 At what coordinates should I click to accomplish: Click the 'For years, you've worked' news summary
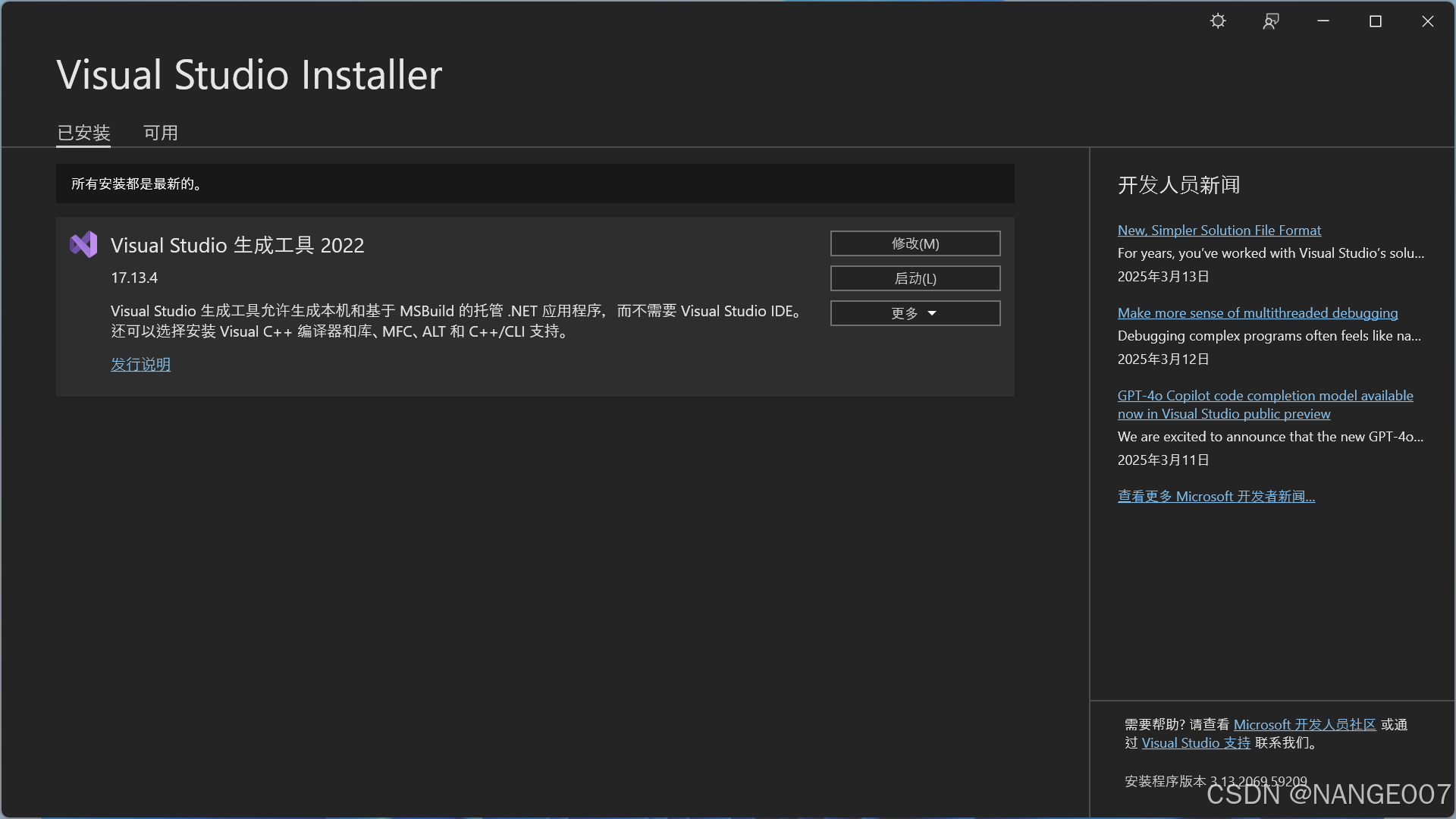pyautogui.click(x=1271, y=253)
